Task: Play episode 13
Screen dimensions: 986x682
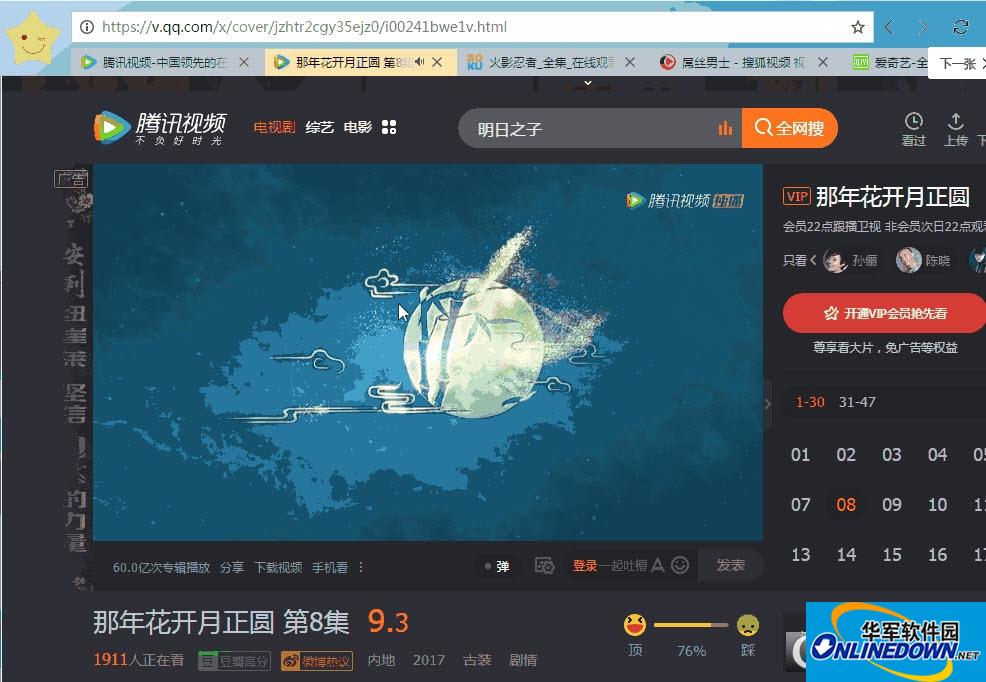Action: [x=800, y=555]
